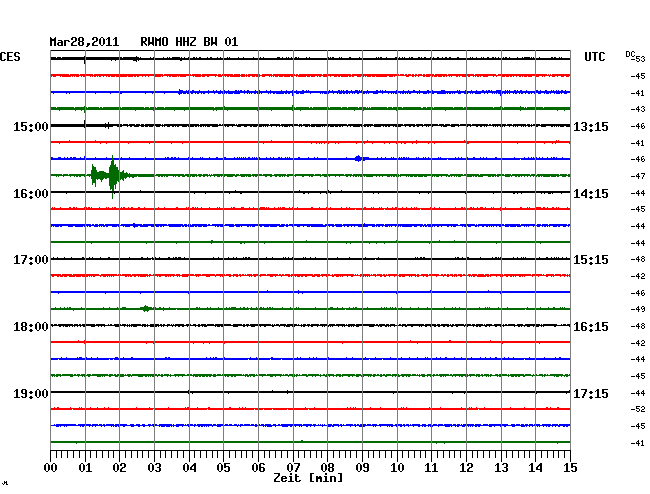Click the blue onset near minute 04 on third trace
This screenshot has width=650, height=494.
click(181, 92)
